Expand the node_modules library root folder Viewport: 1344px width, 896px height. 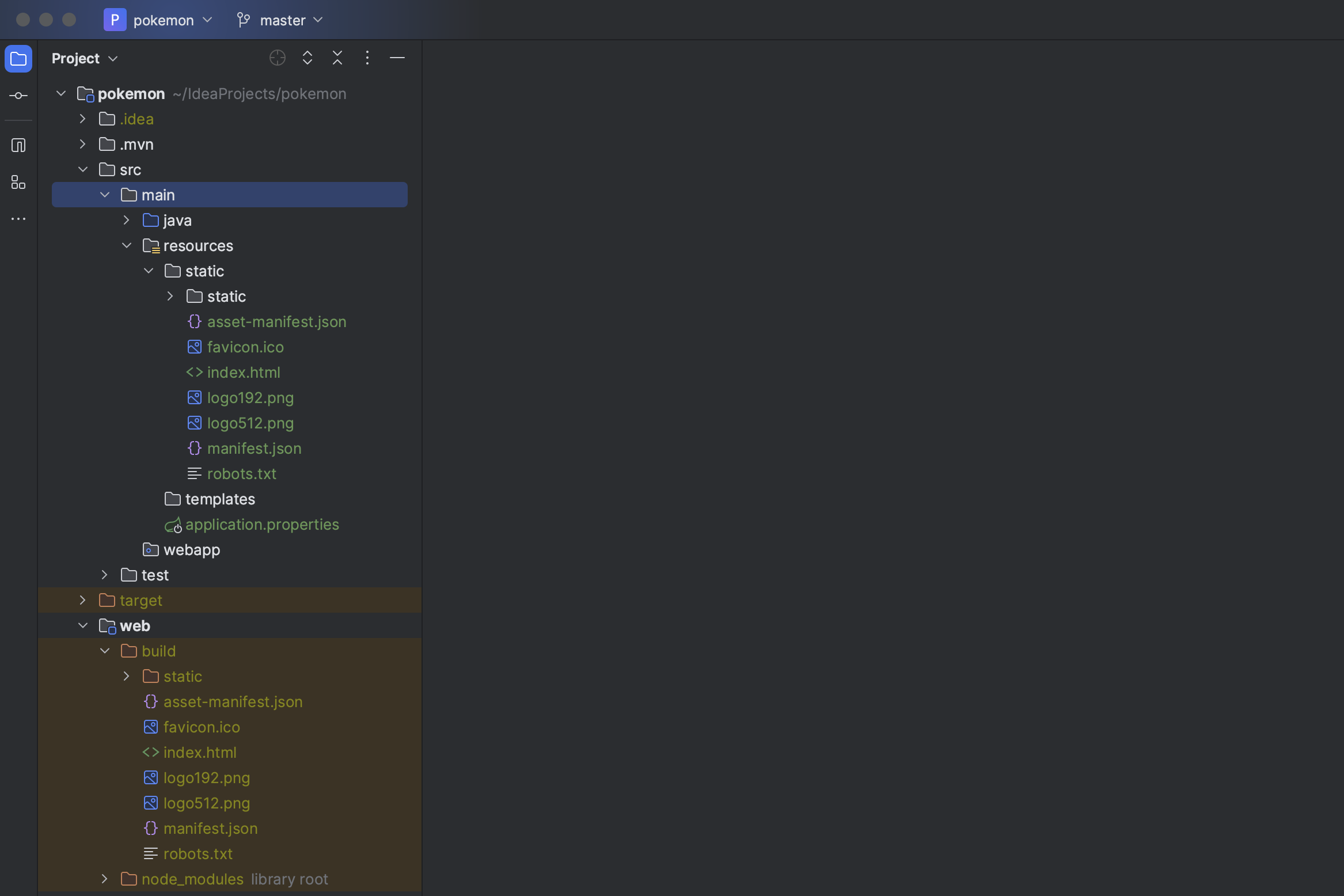coord(105,879)
